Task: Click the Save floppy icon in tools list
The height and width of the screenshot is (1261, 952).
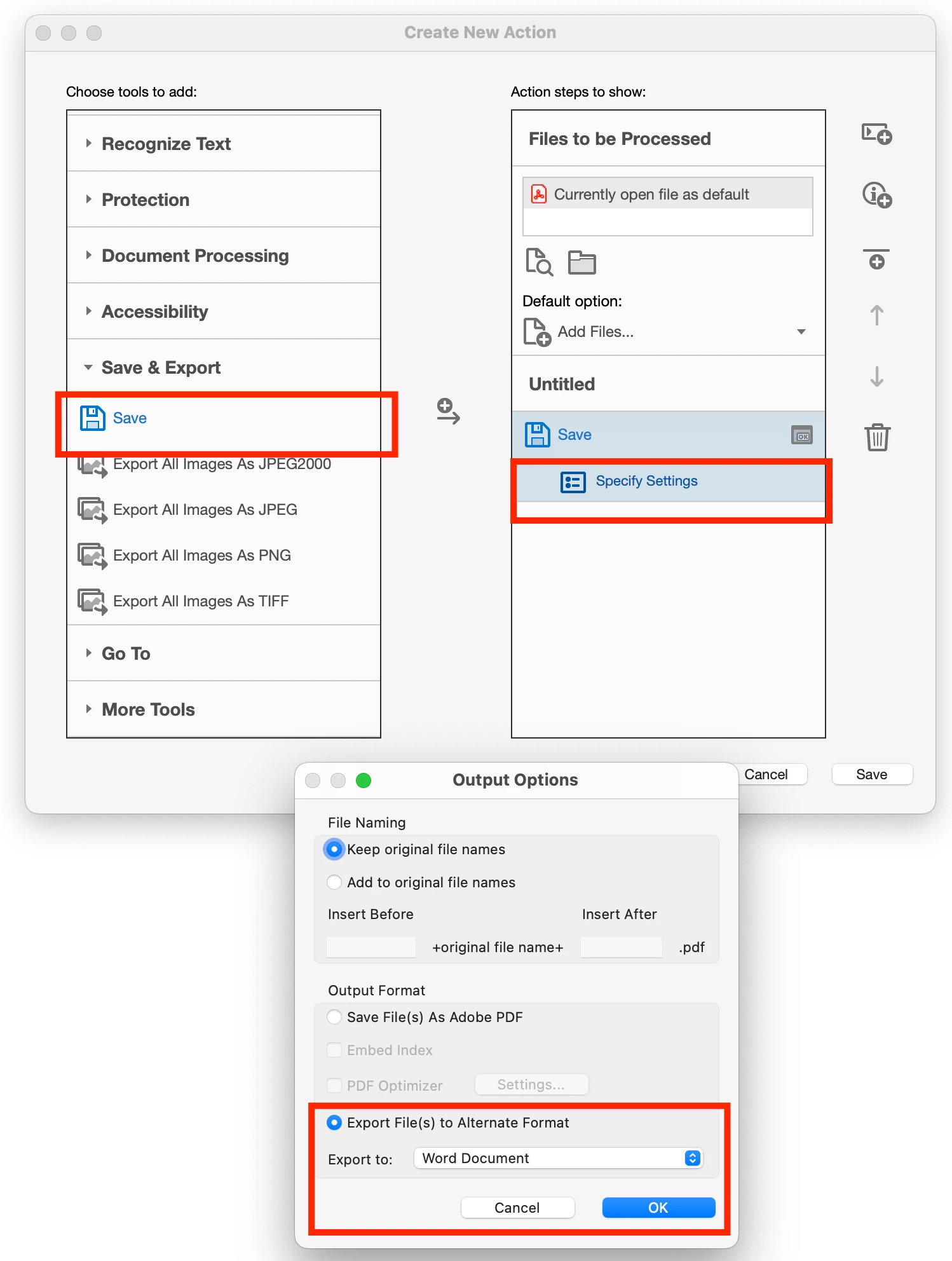Action: click(x=93, y=418)
